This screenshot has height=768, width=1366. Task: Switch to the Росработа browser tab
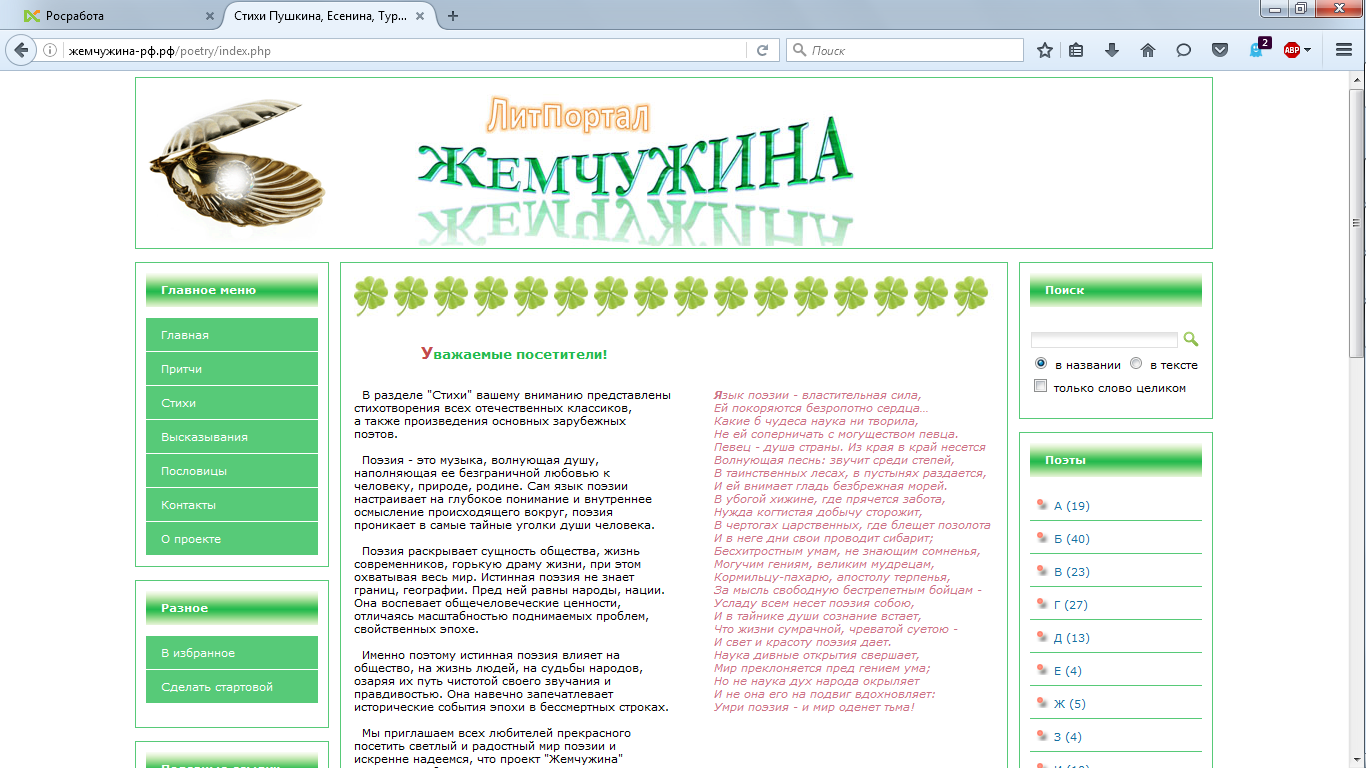(x=110, y=16)
